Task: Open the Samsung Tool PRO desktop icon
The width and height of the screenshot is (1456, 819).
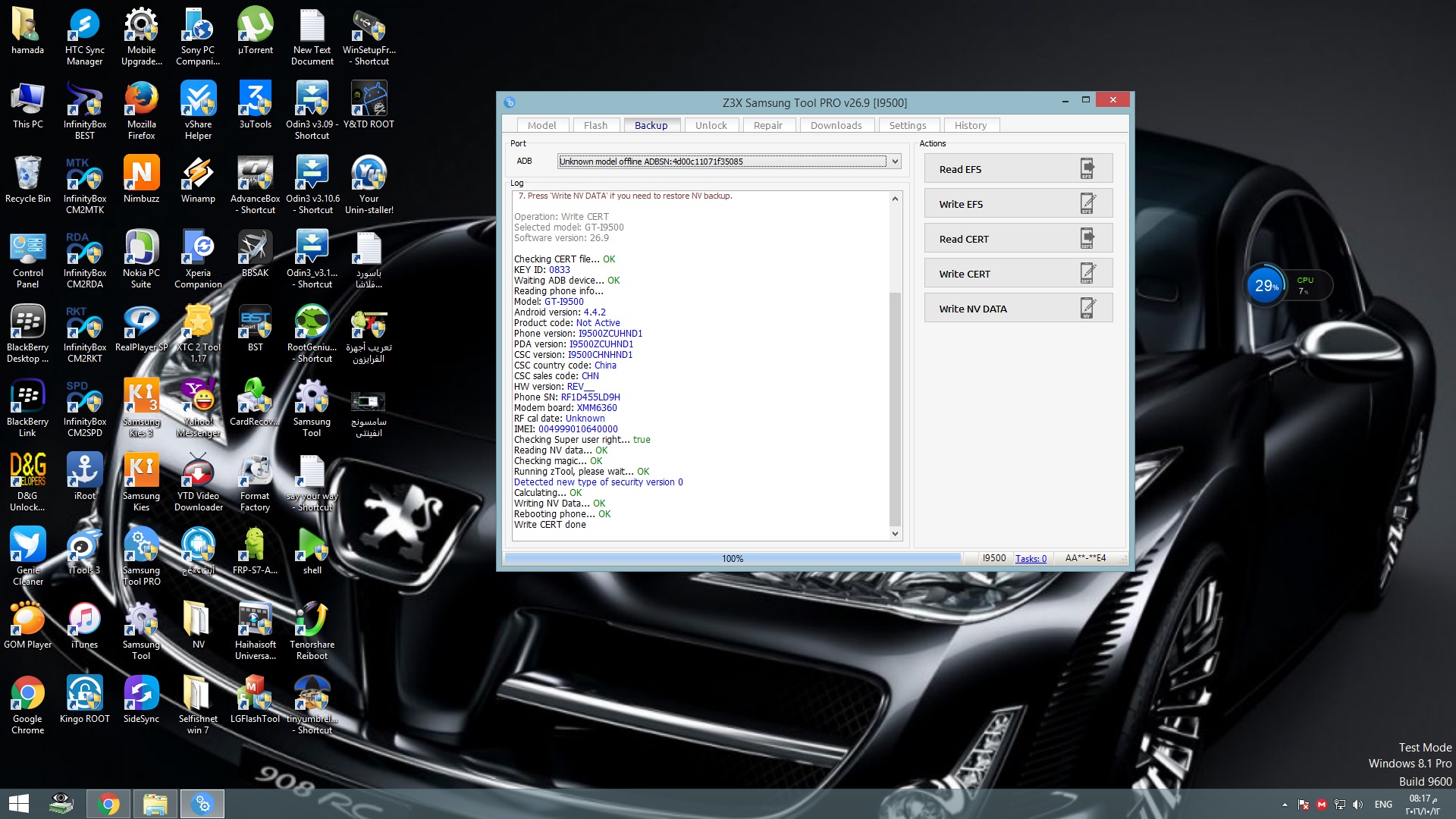Action: point(141,557)
